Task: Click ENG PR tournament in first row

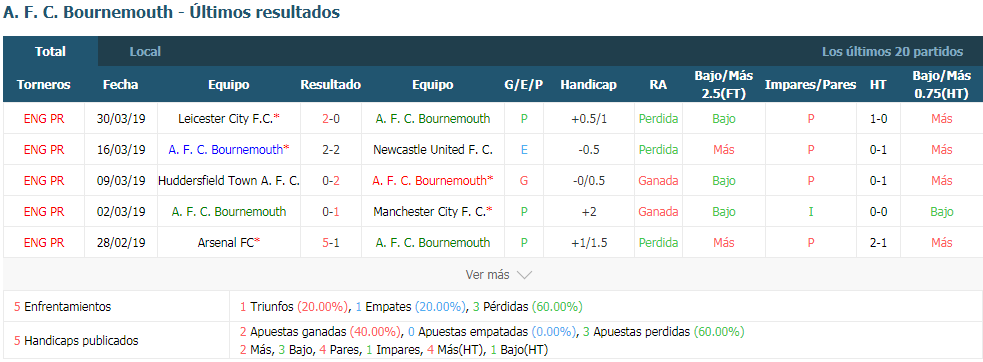Action: coord(44,119)
